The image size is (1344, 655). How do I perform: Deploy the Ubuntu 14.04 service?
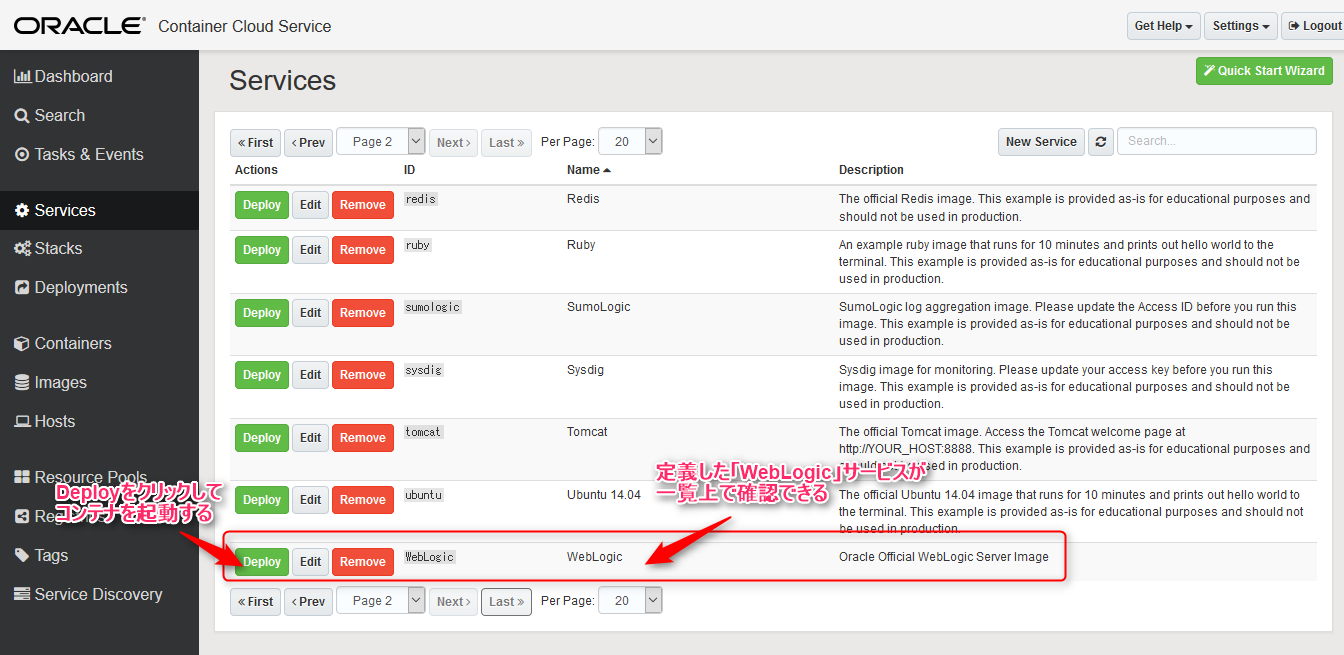tap(262, 500)
